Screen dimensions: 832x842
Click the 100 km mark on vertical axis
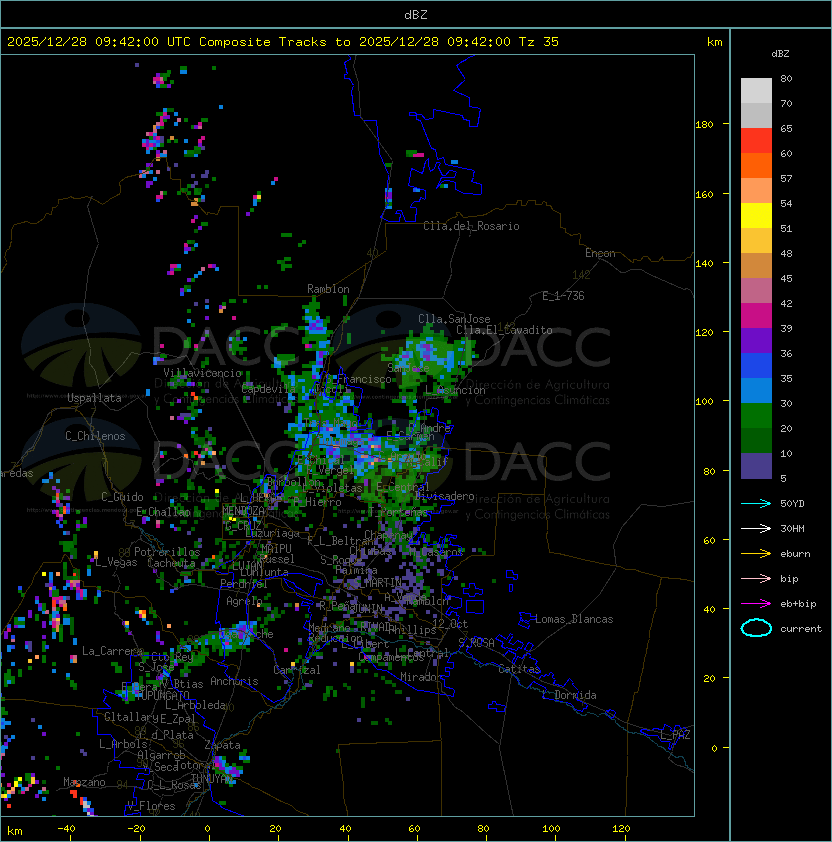[704, 402]
